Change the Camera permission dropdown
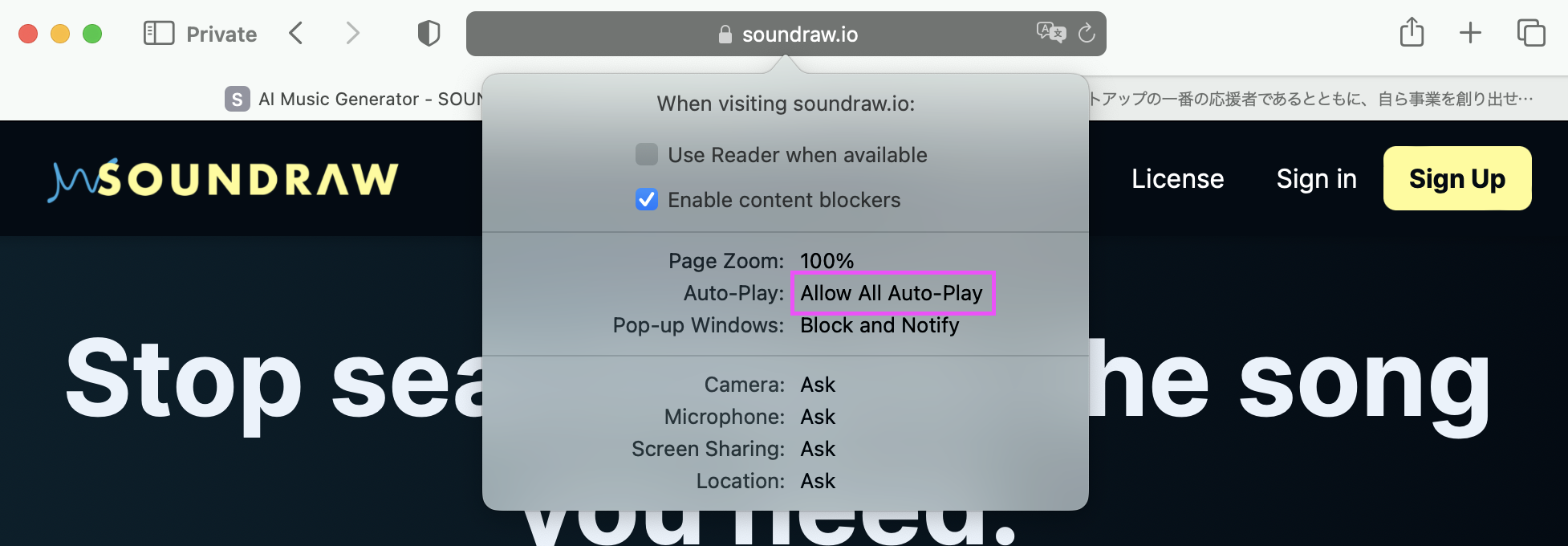This screenshot has width=1568, height=546. pyautogui.click(x=818, y=385)
